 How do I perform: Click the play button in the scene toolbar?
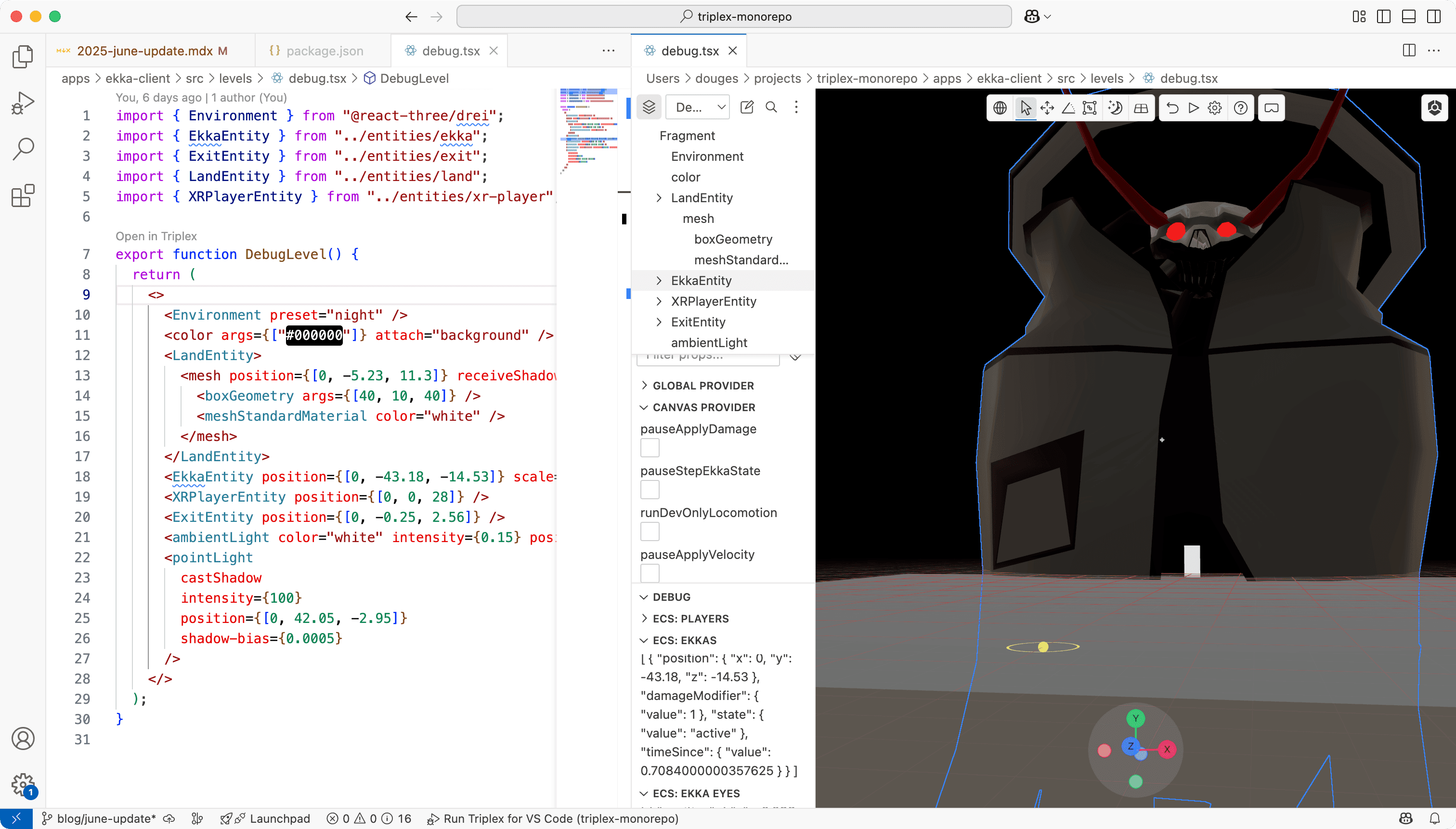coord(1194,108)
